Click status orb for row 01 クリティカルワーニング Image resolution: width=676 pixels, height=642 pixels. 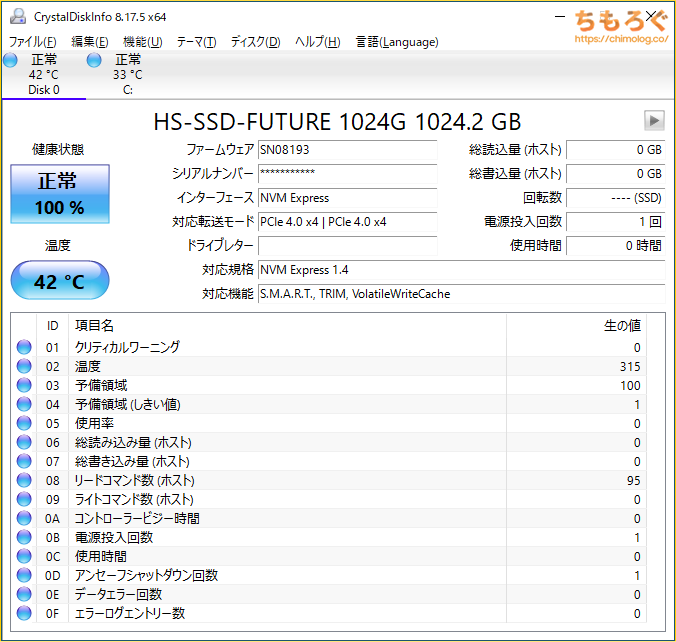click(x=24, y=347)
